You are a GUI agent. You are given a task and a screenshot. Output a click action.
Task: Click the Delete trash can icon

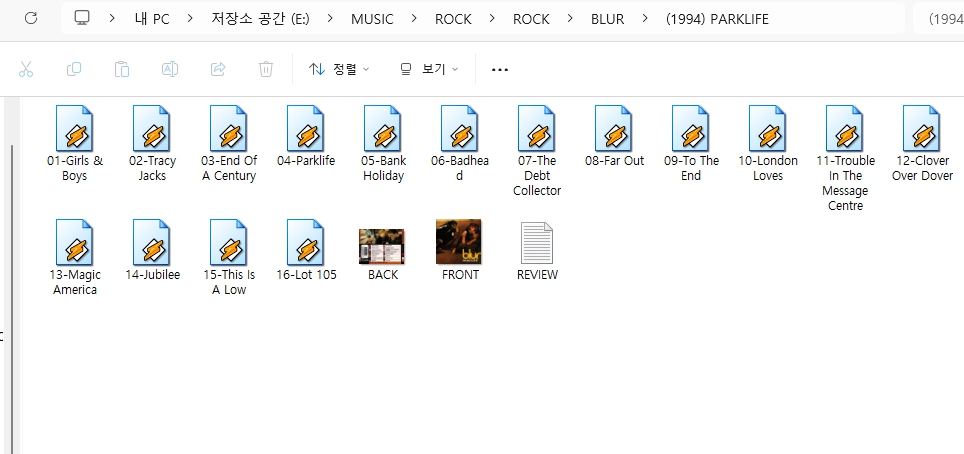266,69
